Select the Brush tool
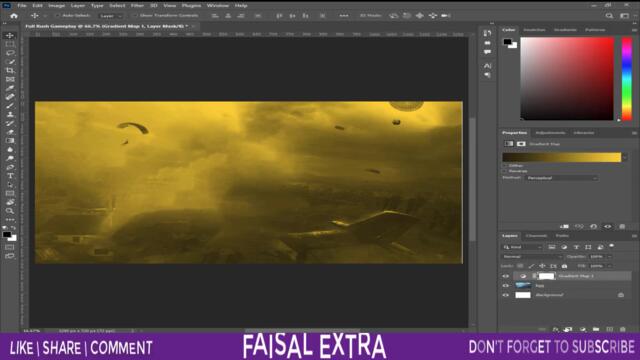The width and height of the screenshot is (640, 360). pos(10,106)
